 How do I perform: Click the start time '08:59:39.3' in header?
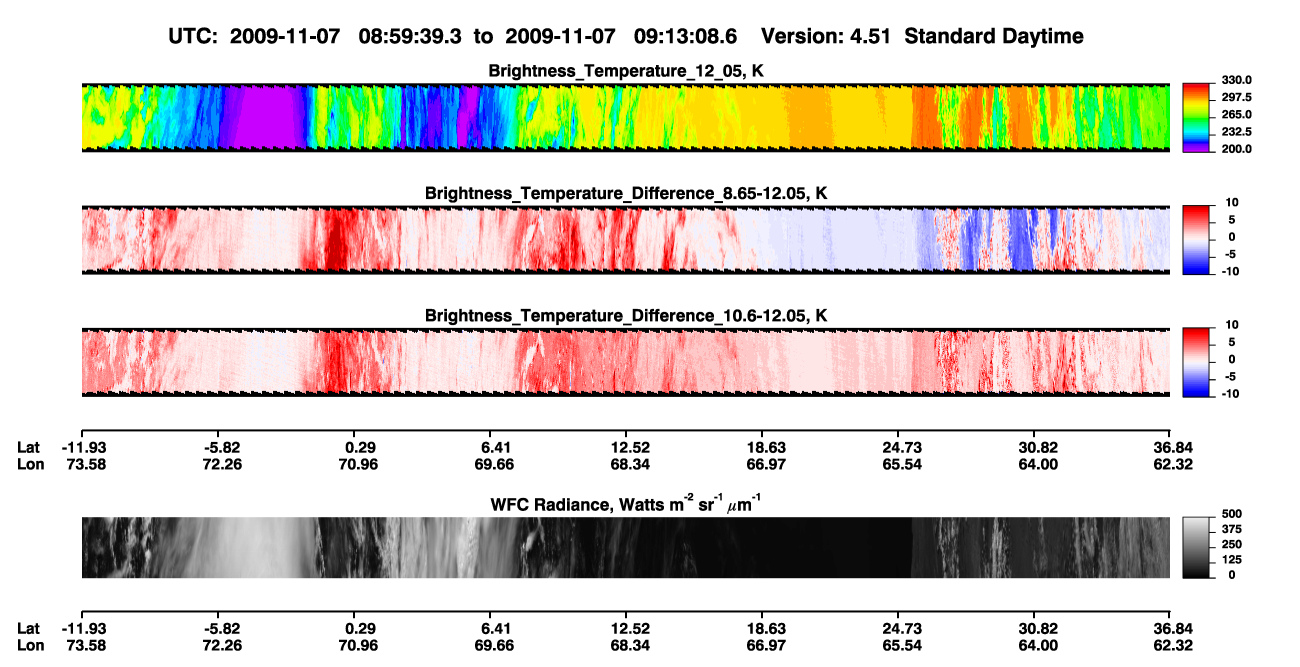(409, 37)
